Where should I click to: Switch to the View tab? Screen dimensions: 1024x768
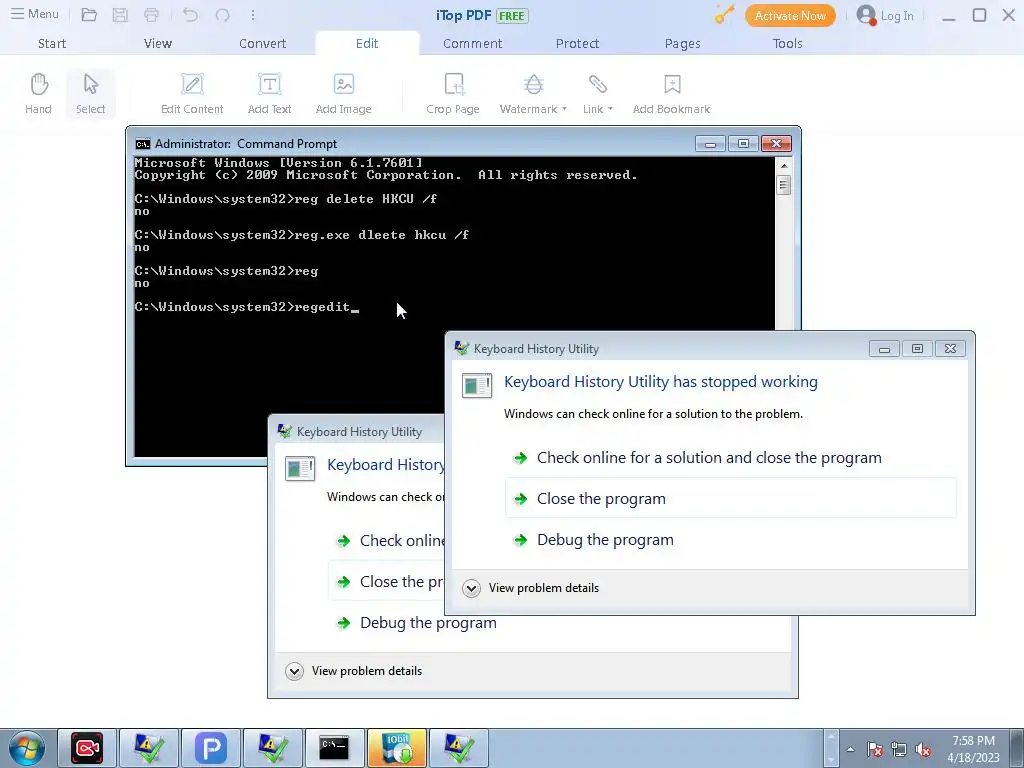[157, 43]
